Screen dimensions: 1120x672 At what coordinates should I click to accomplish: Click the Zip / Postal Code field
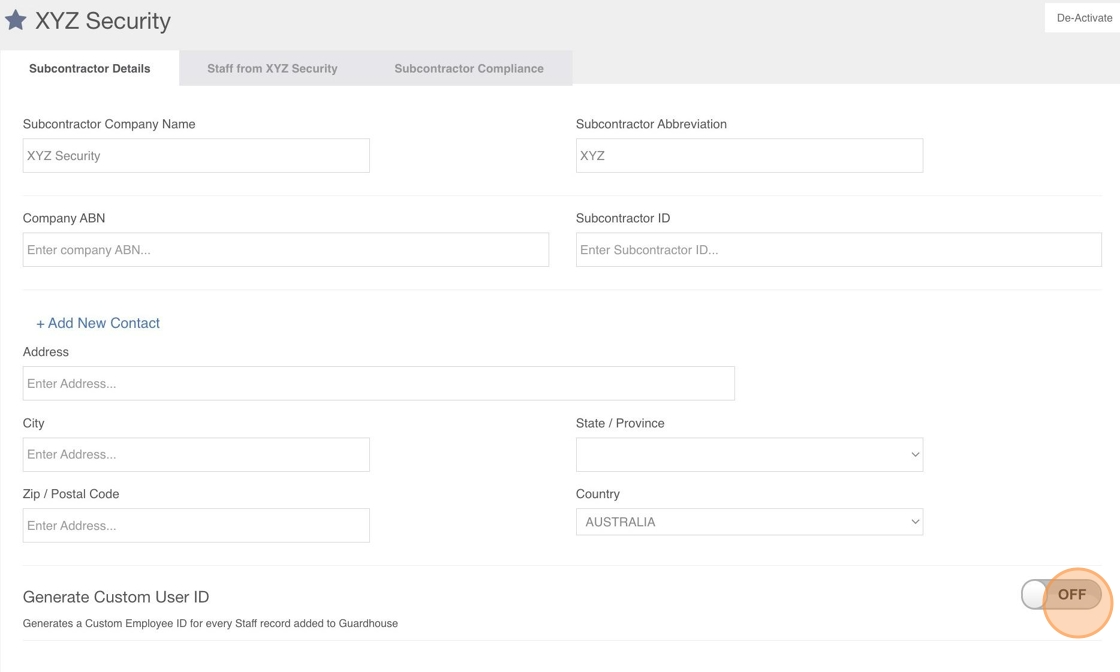pos(196,526)
